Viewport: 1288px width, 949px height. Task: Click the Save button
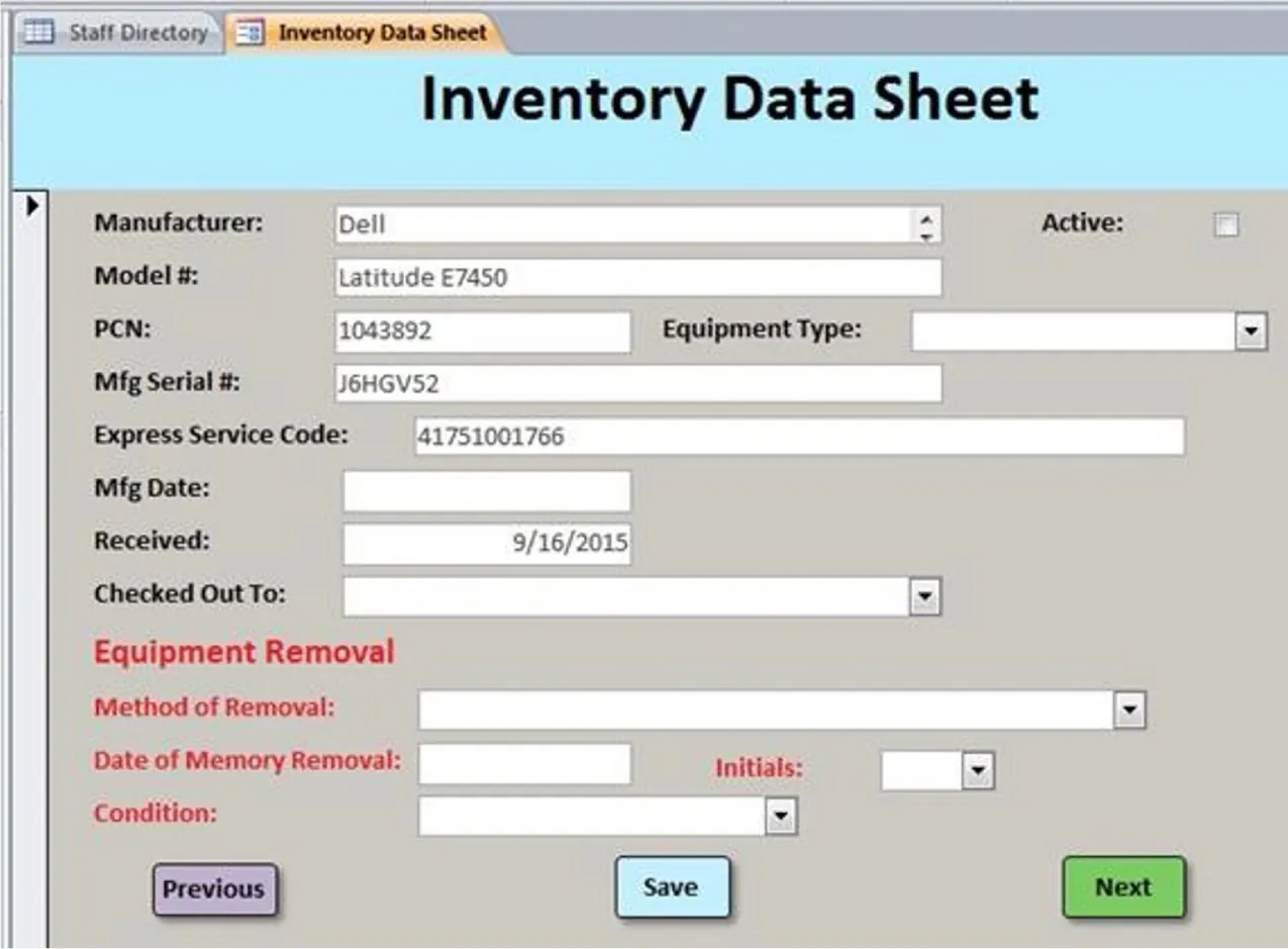[671, 888]
